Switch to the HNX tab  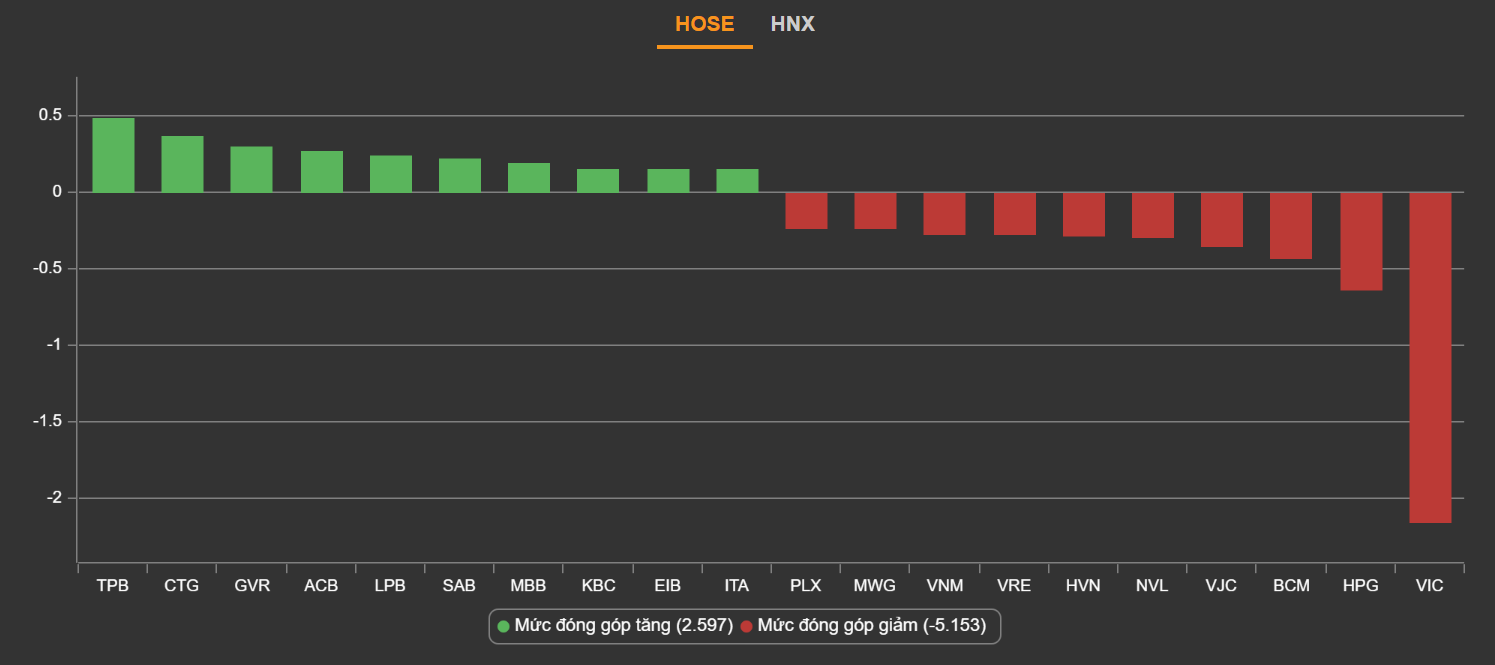[792, 24]
